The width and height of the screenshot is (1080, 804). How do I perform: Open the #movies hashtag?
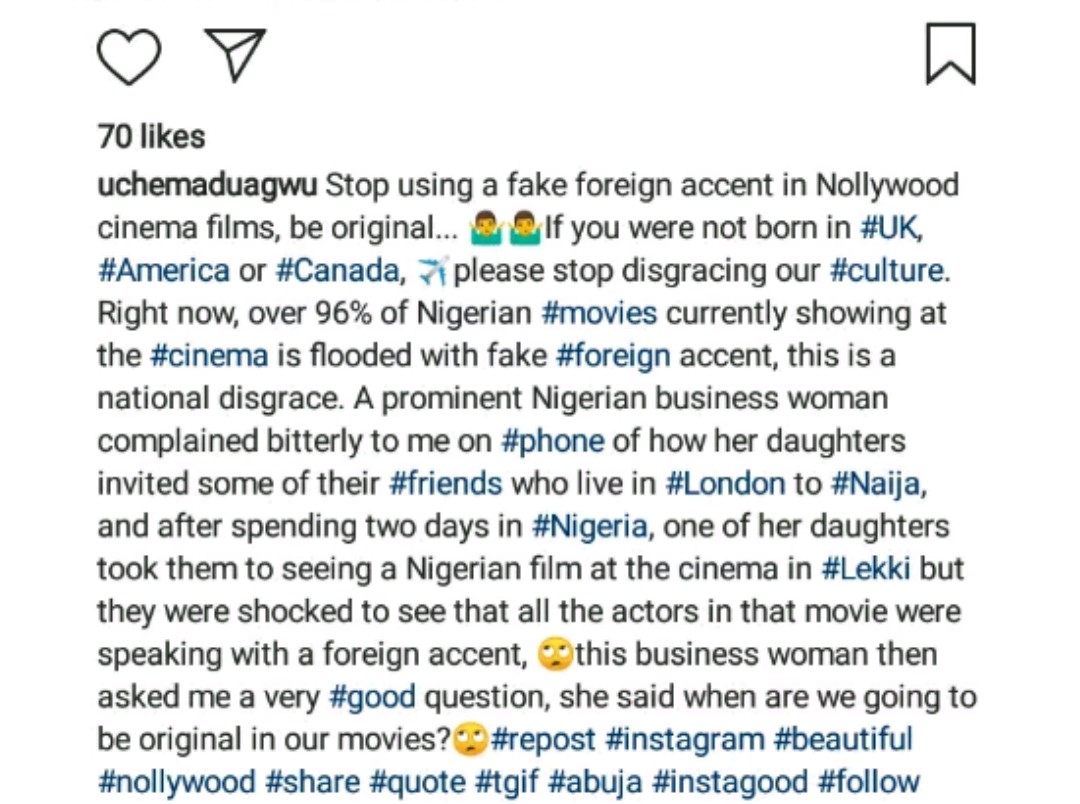tap(599, 313)
